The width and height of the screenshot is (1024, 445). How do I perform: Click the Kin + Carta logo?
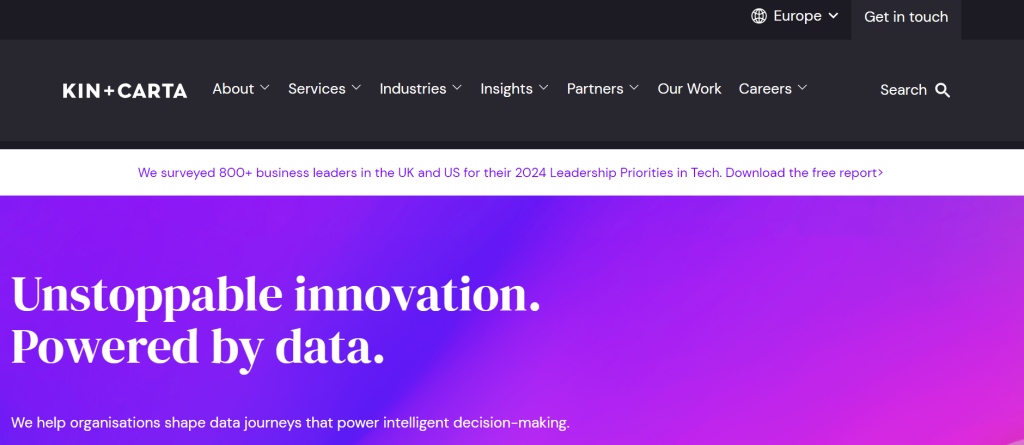point(124,90)
